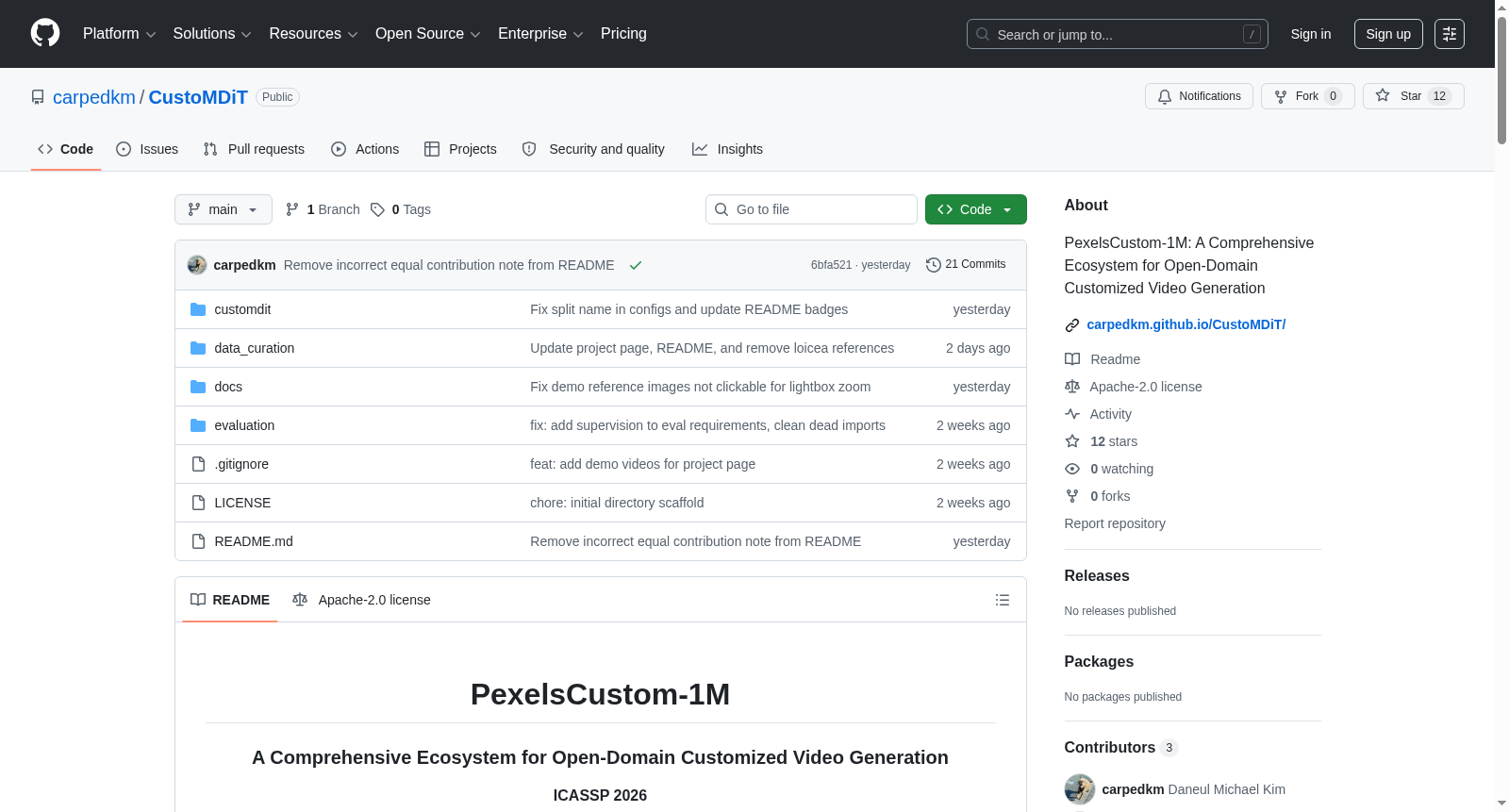
Task: Expand the Solutions menu
Action: tap(212, 34)
